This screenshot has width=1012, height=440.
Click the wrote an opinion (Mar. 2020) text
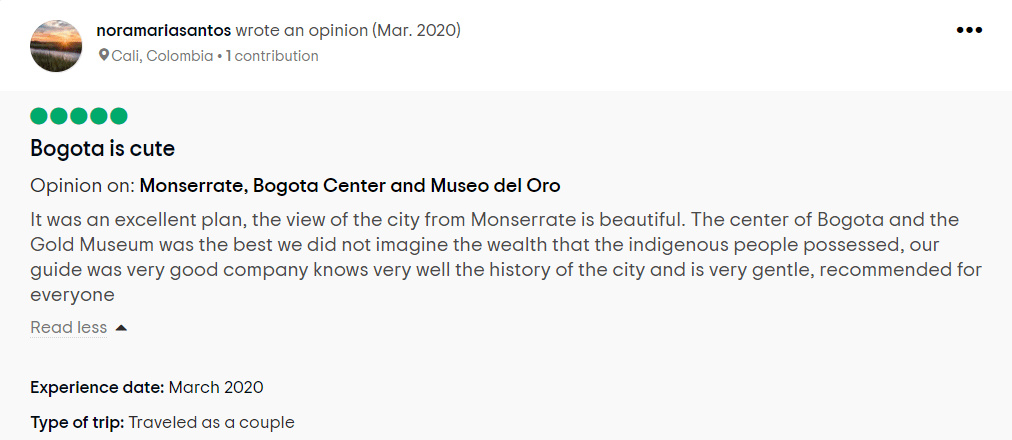pyautogui.click(x=348, y=30)
